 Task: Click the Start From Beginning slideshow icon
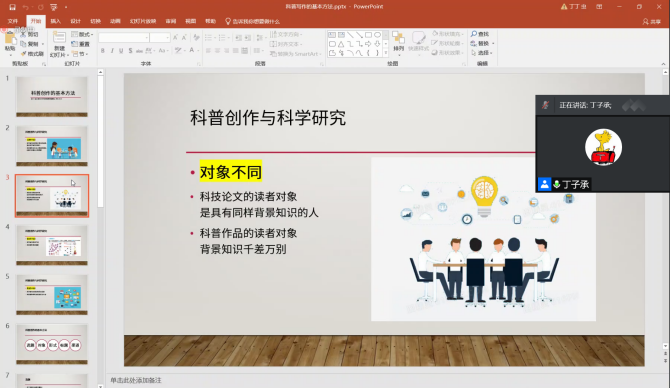53,7
